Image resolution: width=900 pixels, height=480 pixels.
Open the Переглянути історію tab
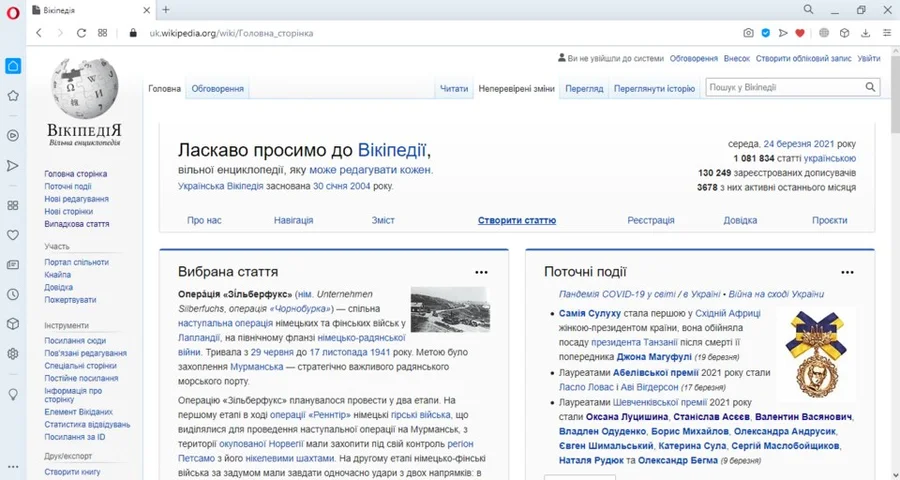click(x=654, y=89)
